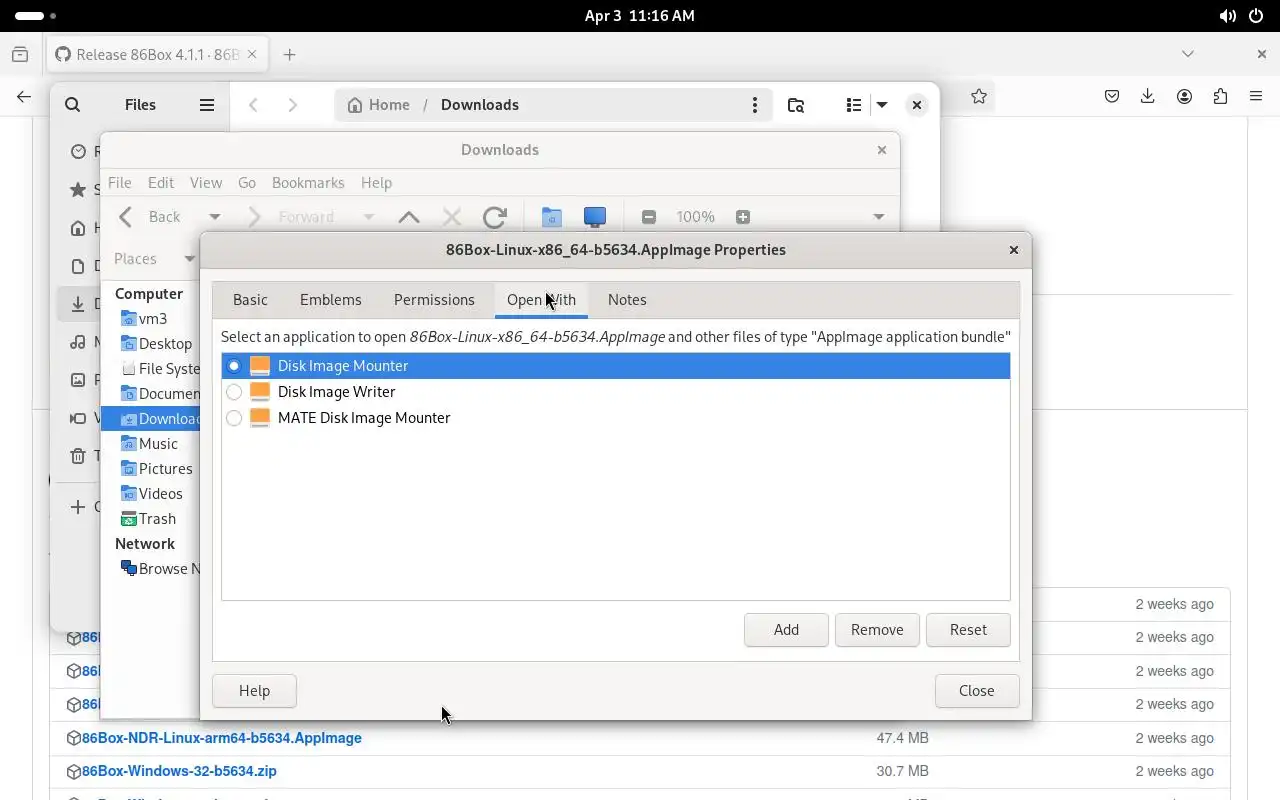Open the Help menu in Downloads window
1280x800 pixels.
coord(376,183)
